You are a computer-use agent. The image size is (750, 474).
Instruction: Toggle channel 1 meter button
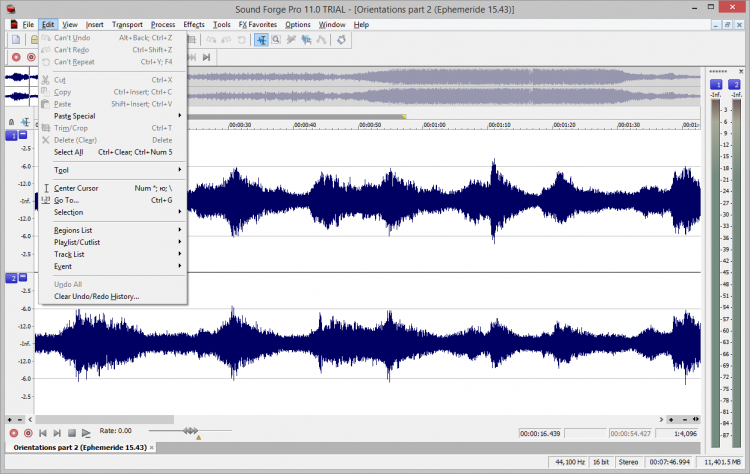[x=716, y=86]
